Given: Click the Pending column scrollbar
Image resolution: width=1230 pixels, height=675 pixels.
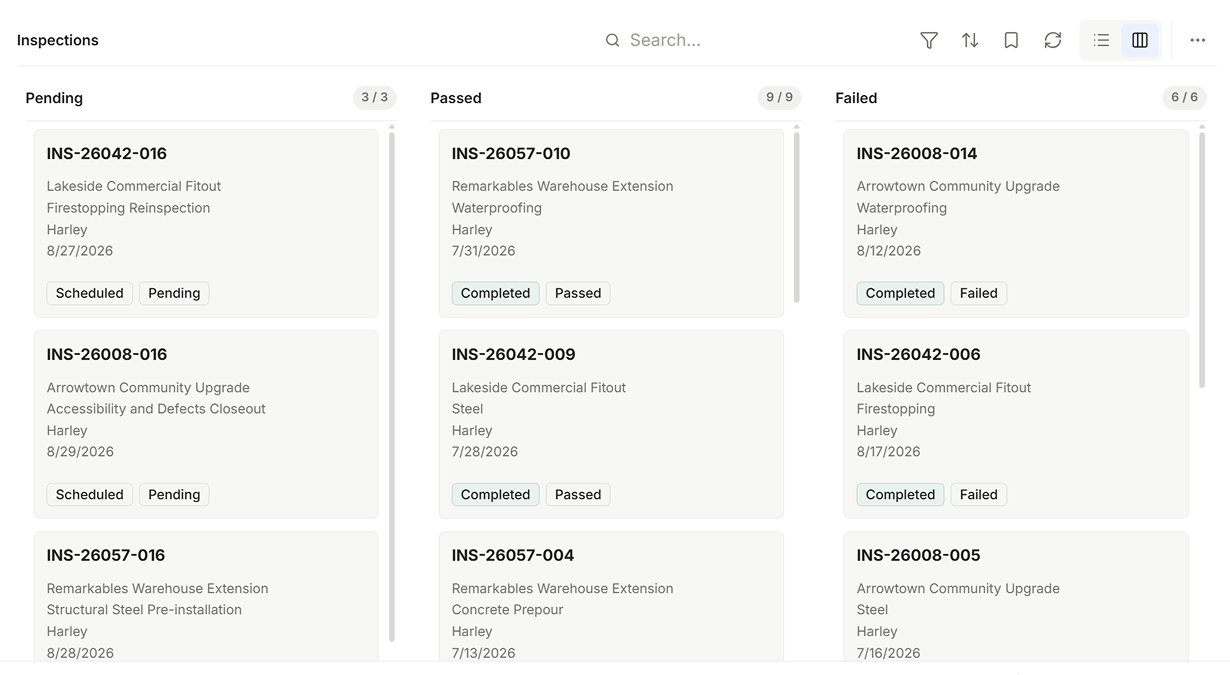Looking at the screenshot, I should (392, 387).
